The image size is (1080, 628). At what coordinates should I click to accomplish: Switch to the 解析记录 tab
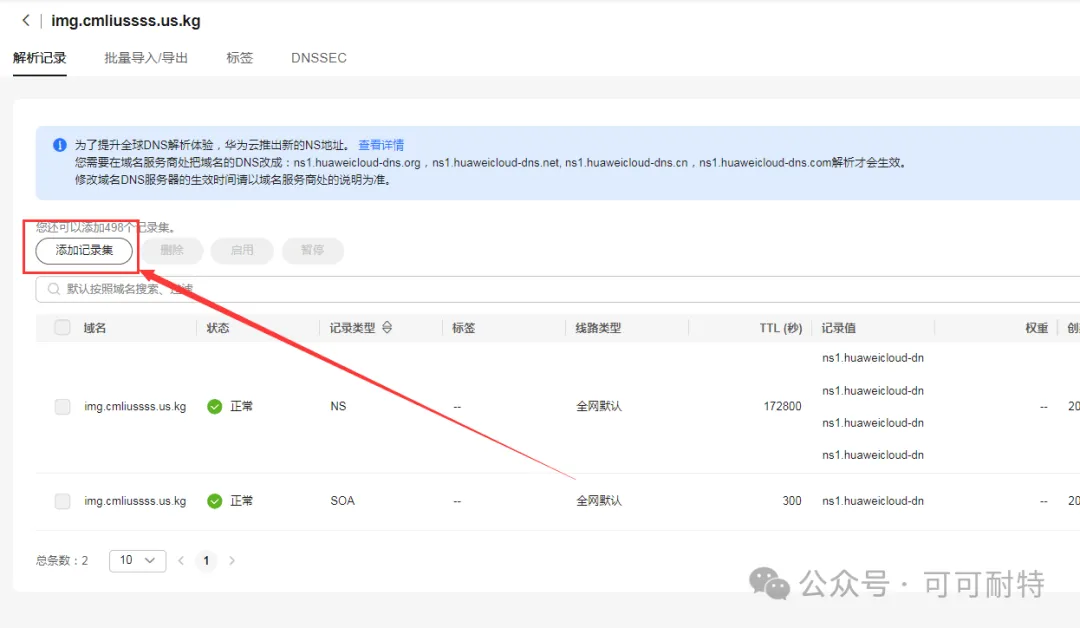pos(40,58)
